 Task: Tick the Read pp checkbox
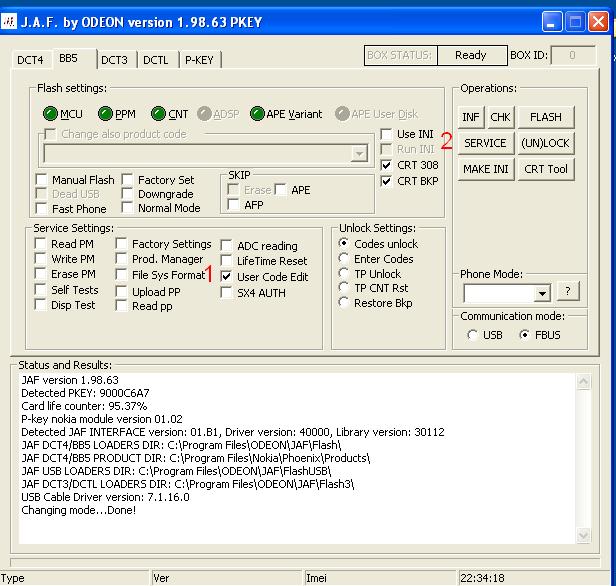tap(121, 306)
